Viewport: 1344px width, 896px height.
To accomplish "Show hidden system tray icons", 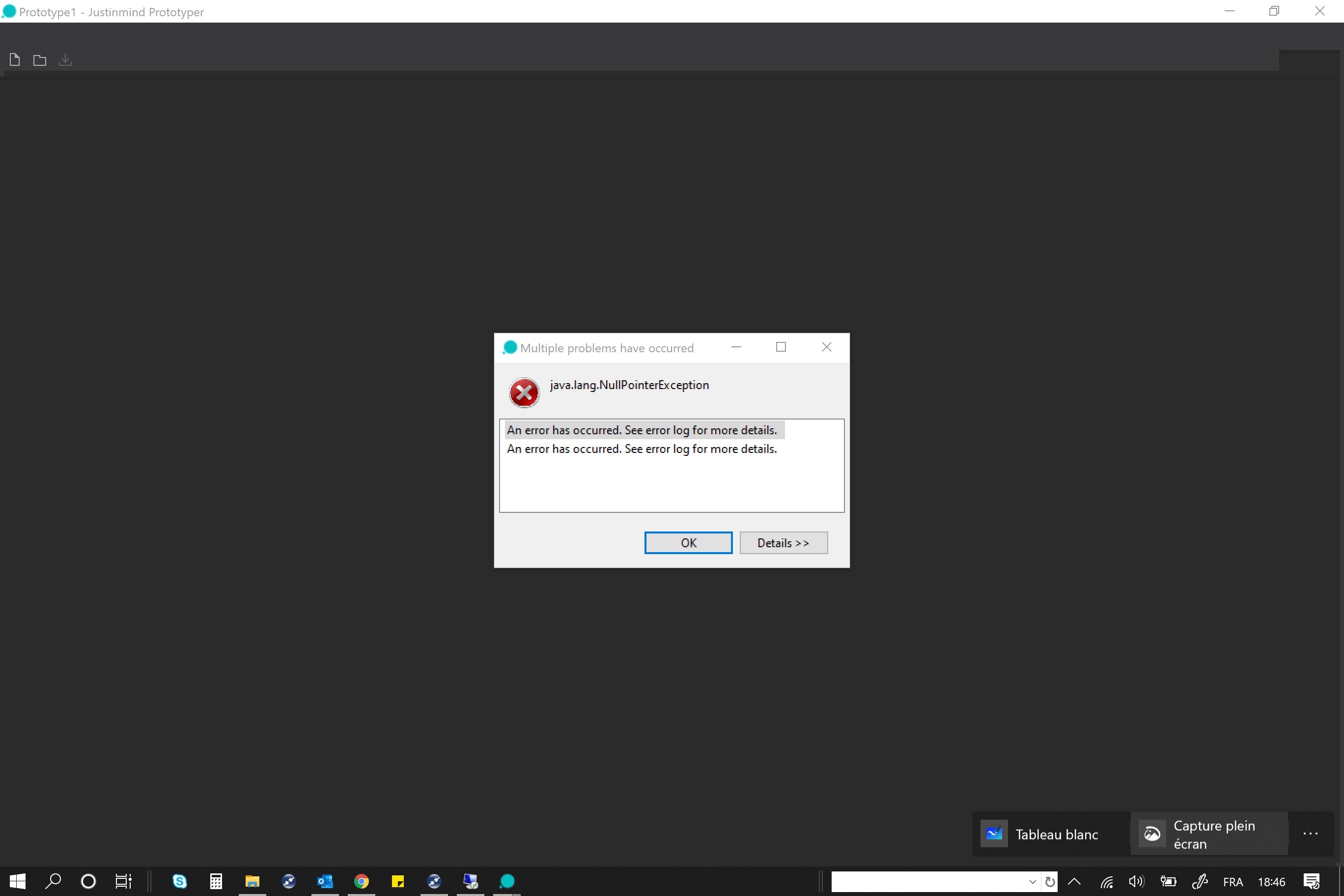I will [x=1074, y=882].
